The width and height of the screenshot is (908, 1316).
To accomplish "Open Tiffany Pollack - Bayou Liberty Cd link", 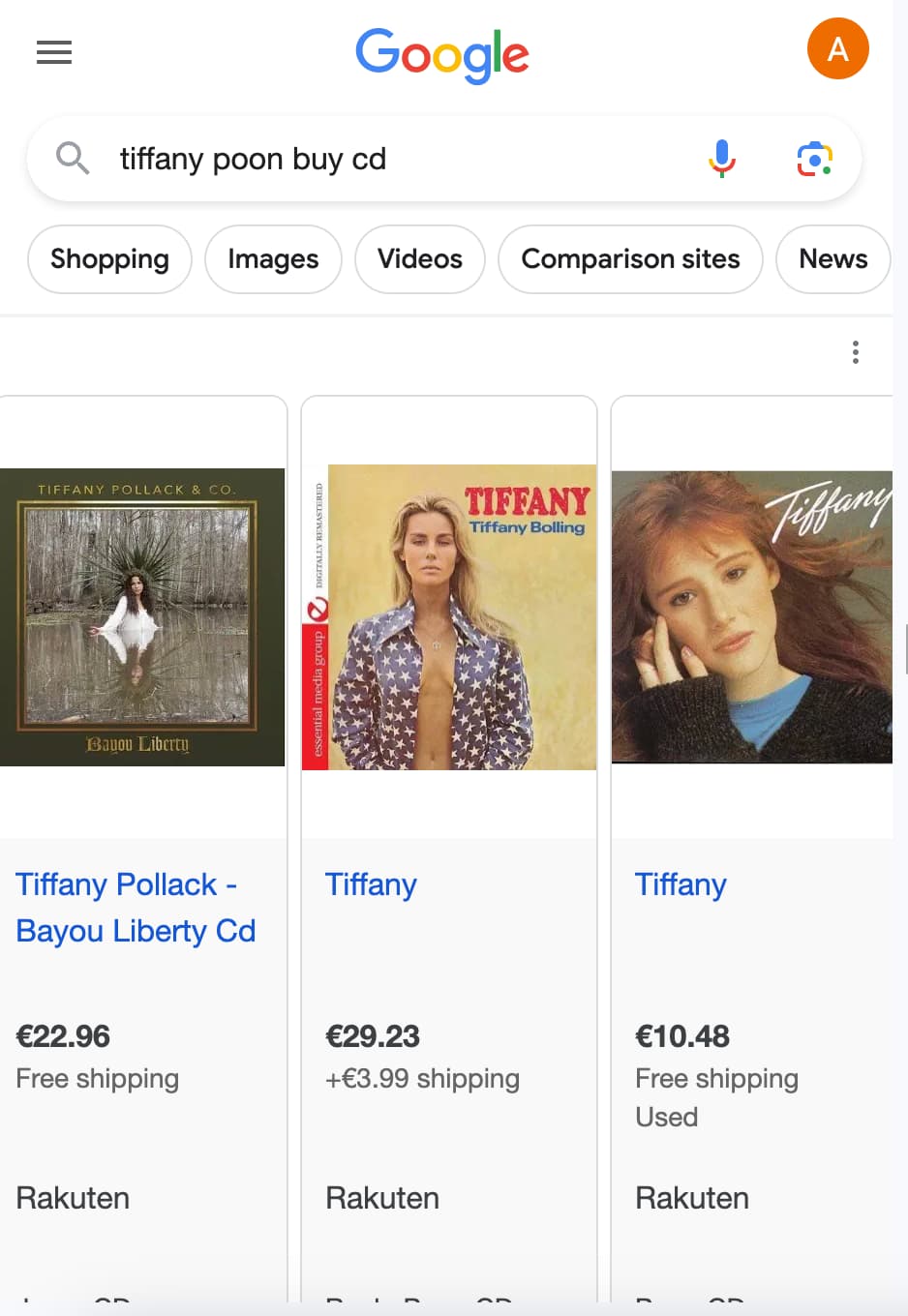I will coord(136,908).
